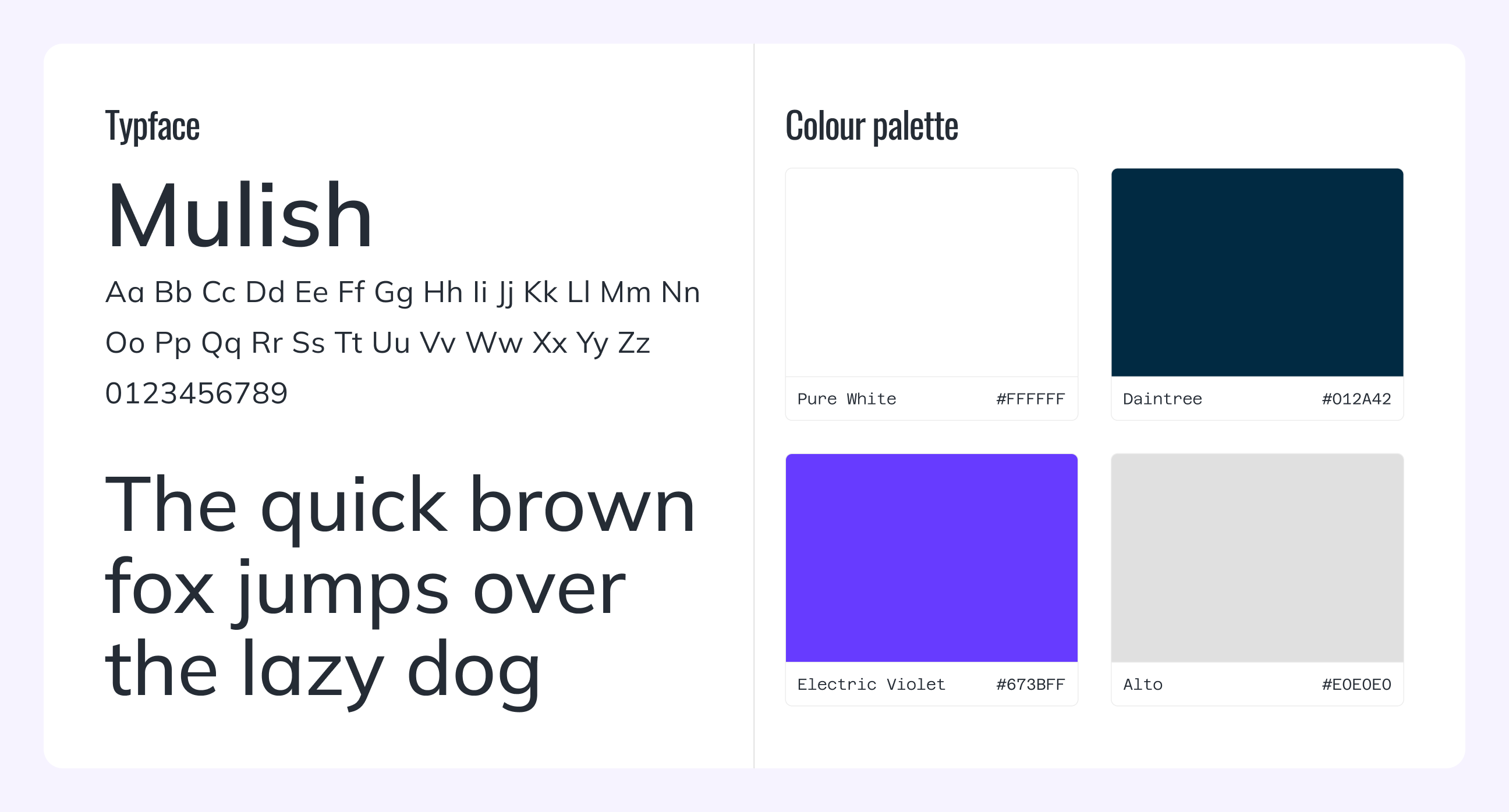Click the "the lazy dog" text line

[x=322, y=670]
